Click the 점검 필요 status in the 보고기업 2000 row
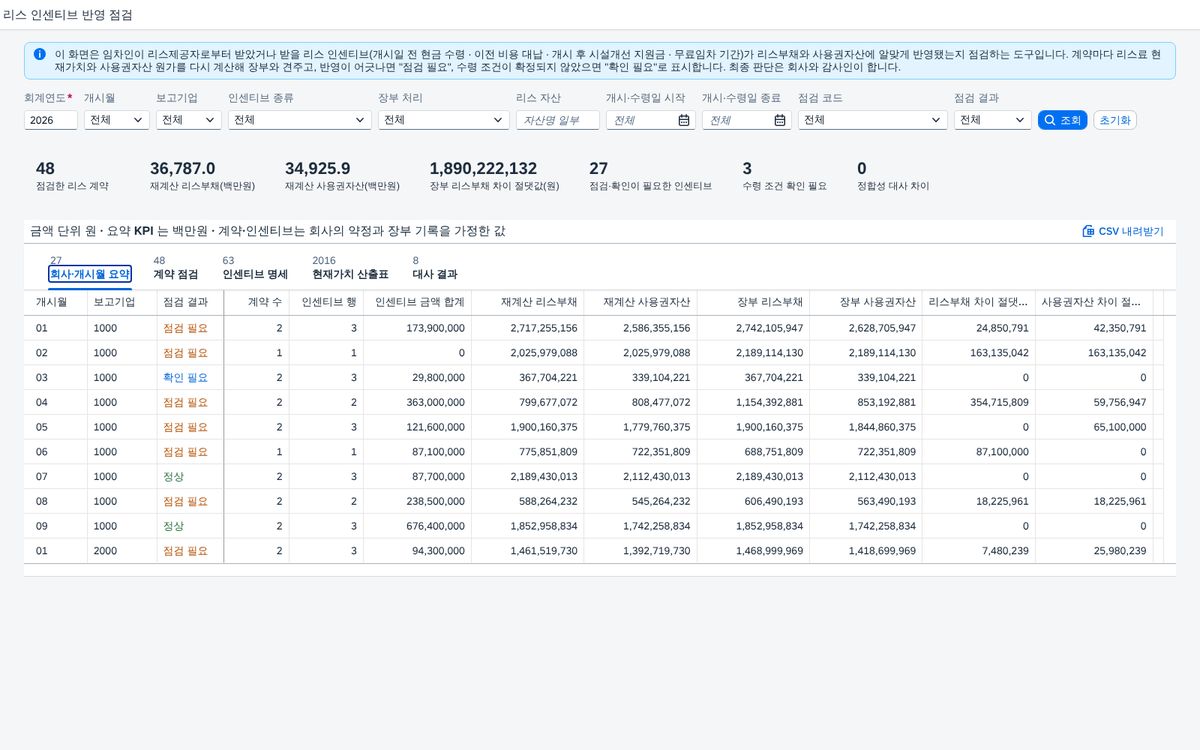Screen dimensions: 1200x750 point(186,551)
